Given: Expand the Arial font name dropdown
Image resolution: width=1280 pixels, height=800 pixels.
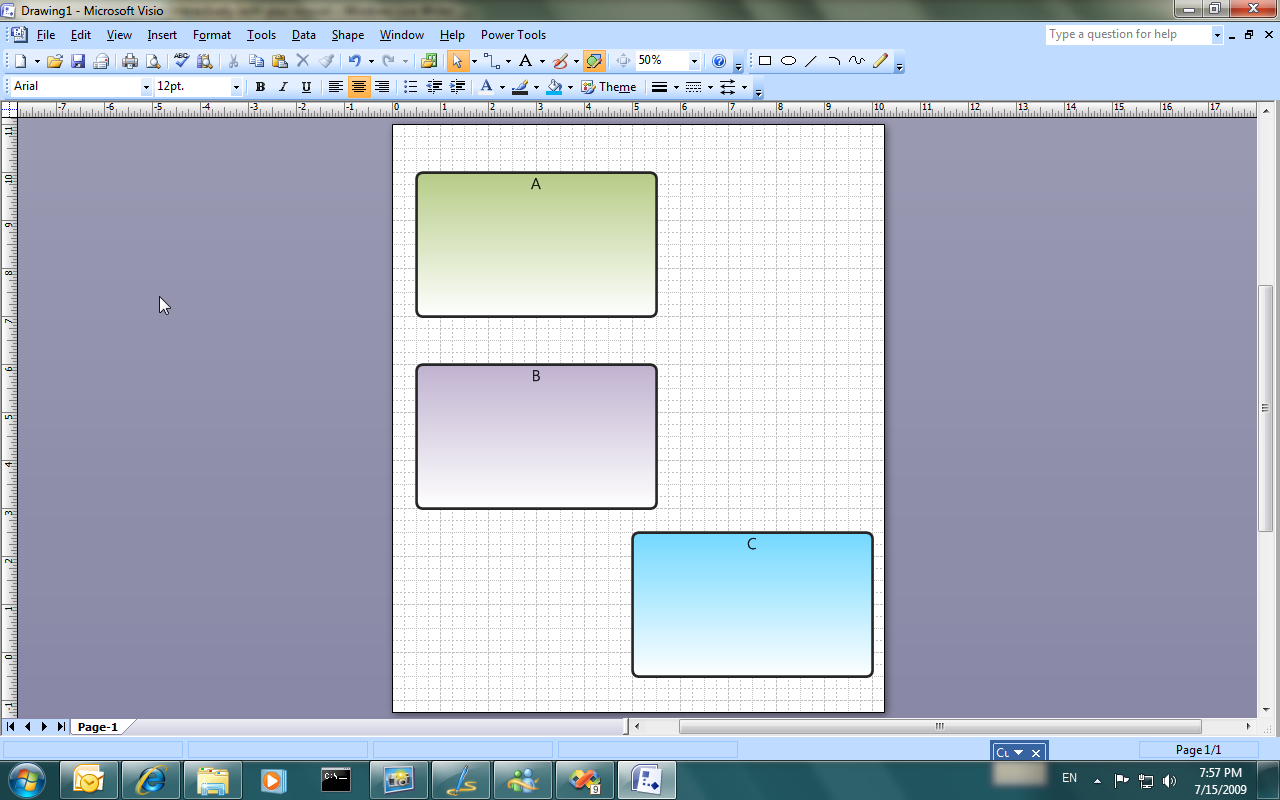Looking at the screenshot, I should click(146, 87).
